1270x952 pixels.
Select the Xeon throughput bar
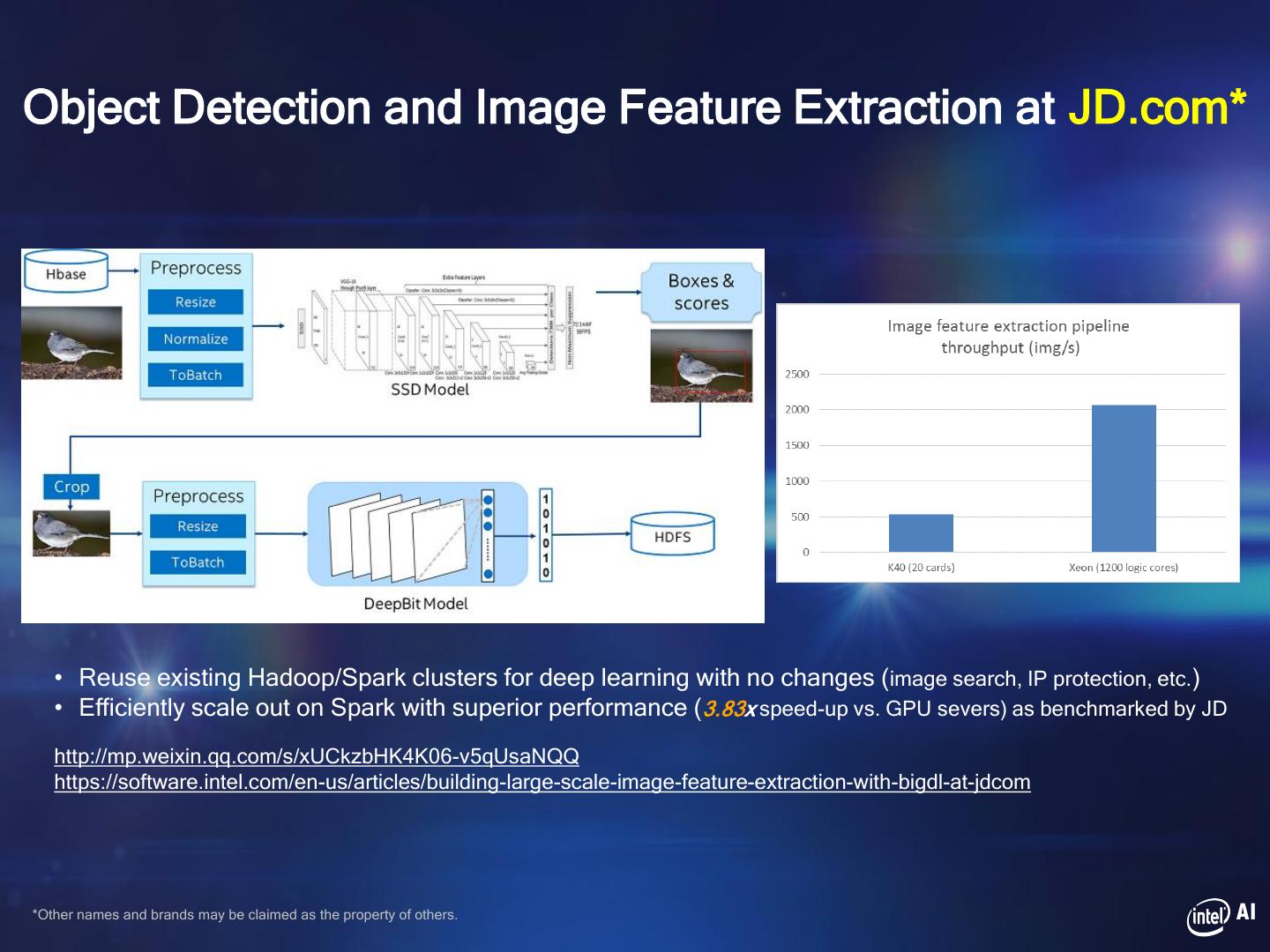click(1124, 479)
